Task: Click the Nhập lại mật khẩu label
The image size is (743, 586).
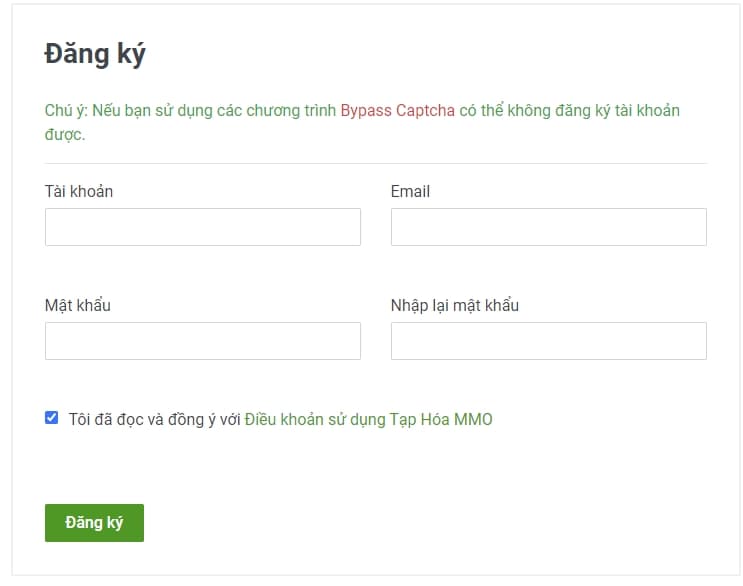Action: click(x=454, y=305)
